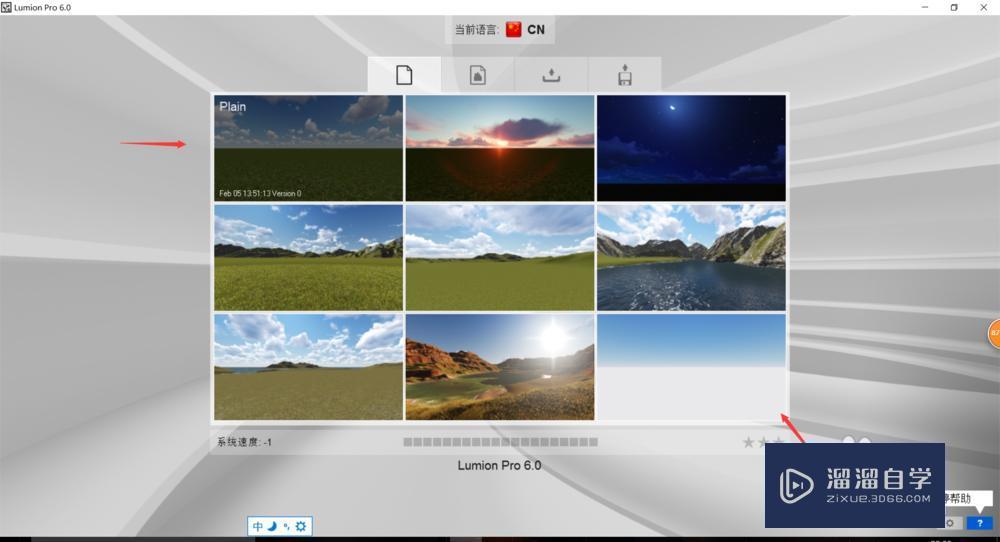Pick the flat island with sea scene thumbnail
This screenshot has height=542, width=1000.
(x=309, y=367)
